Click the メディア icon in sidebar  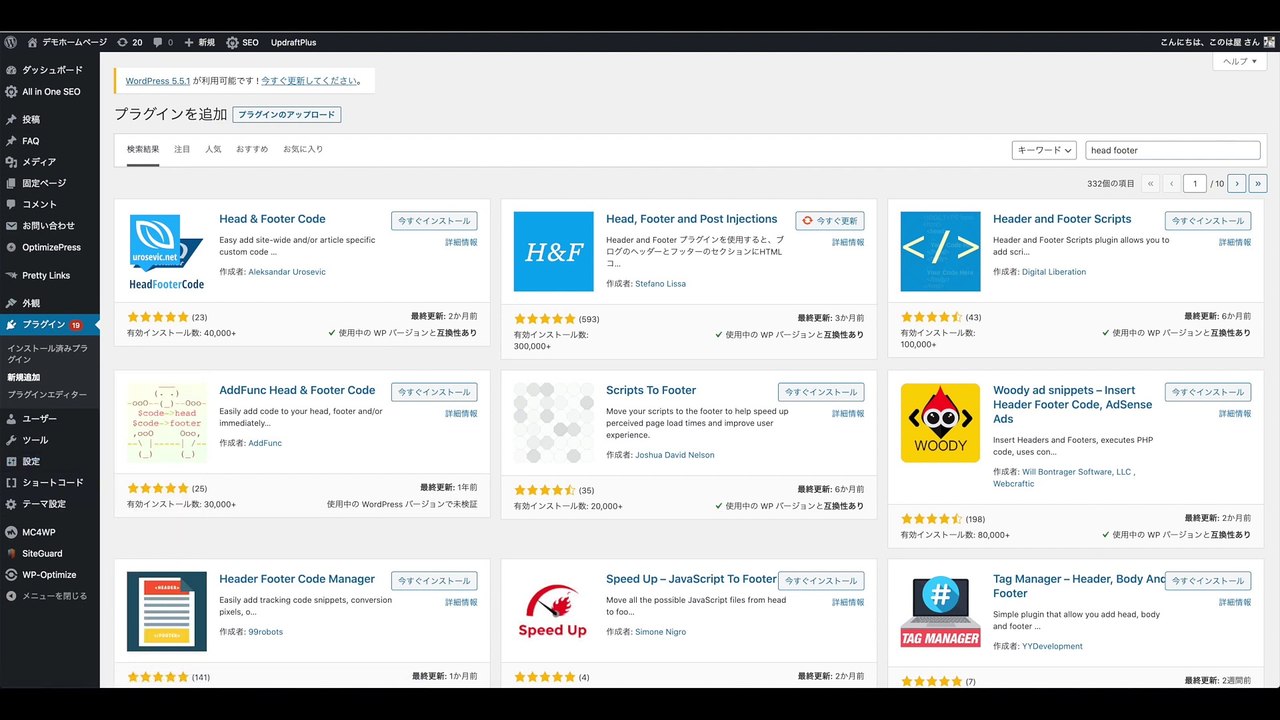point(11,162)
